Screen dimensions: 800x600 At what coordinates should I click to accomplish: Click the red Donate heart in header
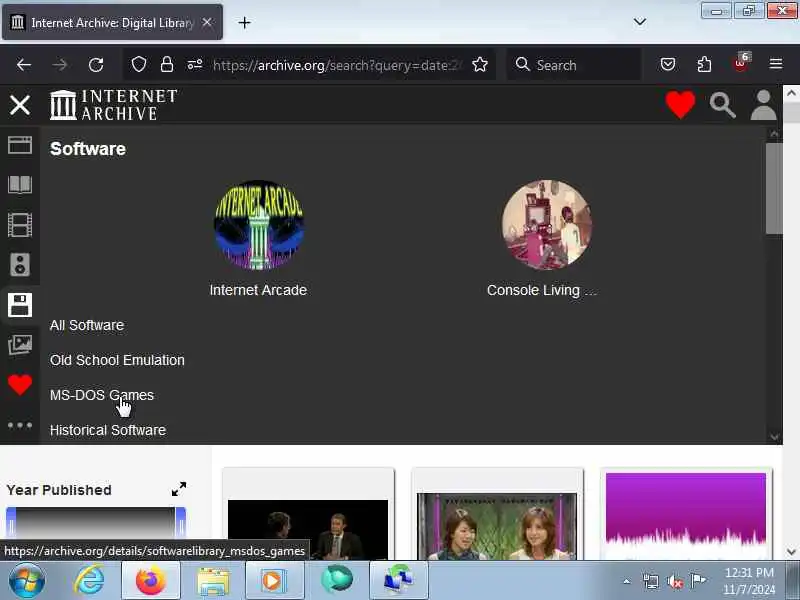680,105
